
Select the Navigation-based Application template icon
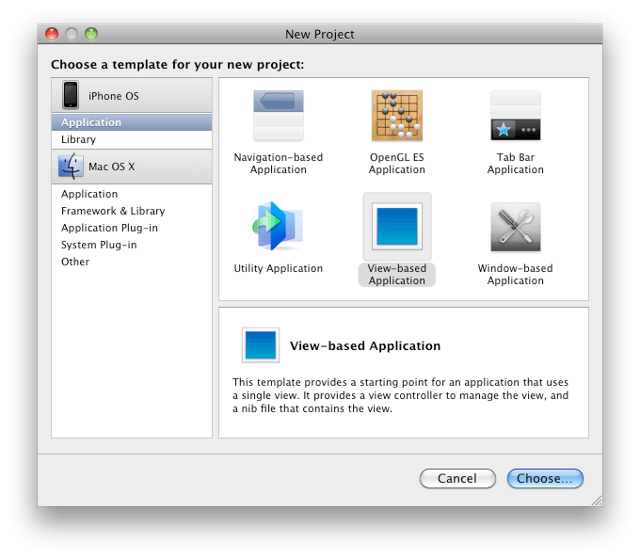(278, 116)
